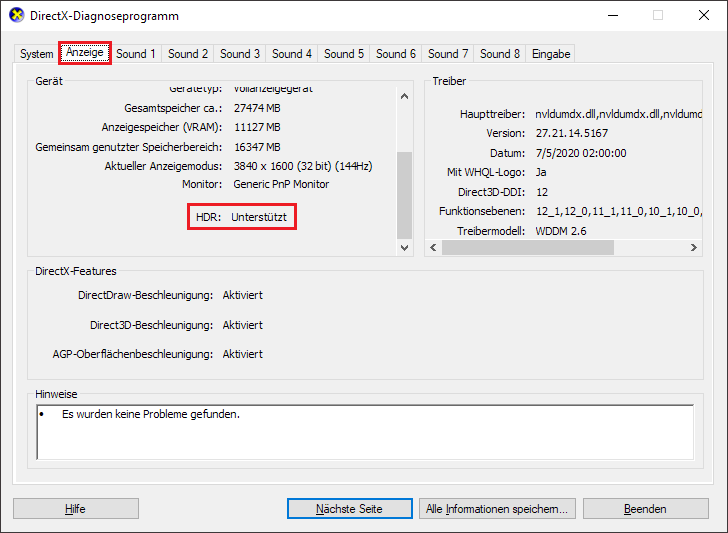Click the WHQL-Logo value Ja
The width and height of the screenshot is (728, 533).
541,172
